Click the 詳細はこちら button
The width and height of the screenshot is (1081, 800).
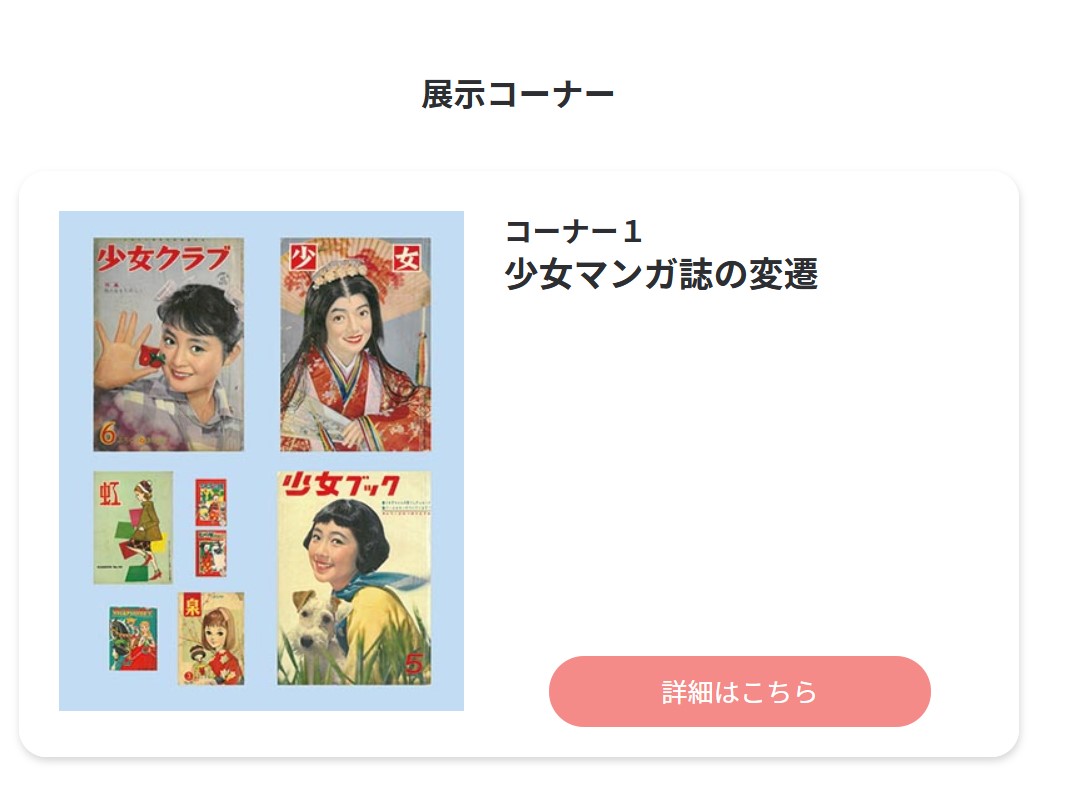click(739, 691)
